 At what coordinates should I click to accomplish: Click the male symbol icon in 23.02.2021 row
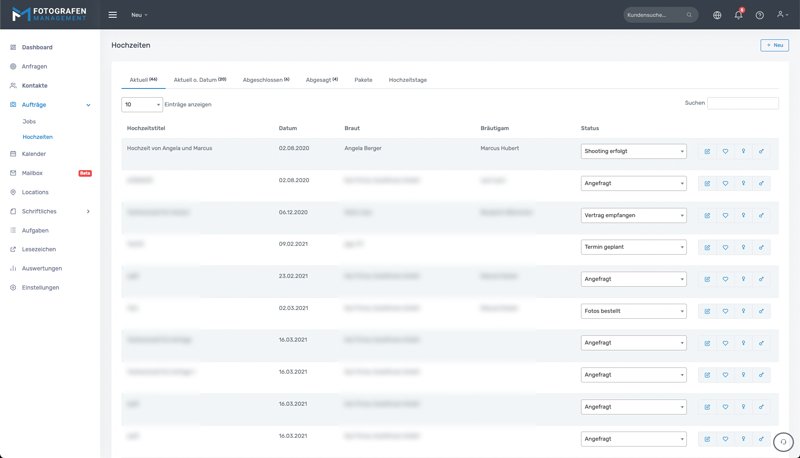[761, 280]
